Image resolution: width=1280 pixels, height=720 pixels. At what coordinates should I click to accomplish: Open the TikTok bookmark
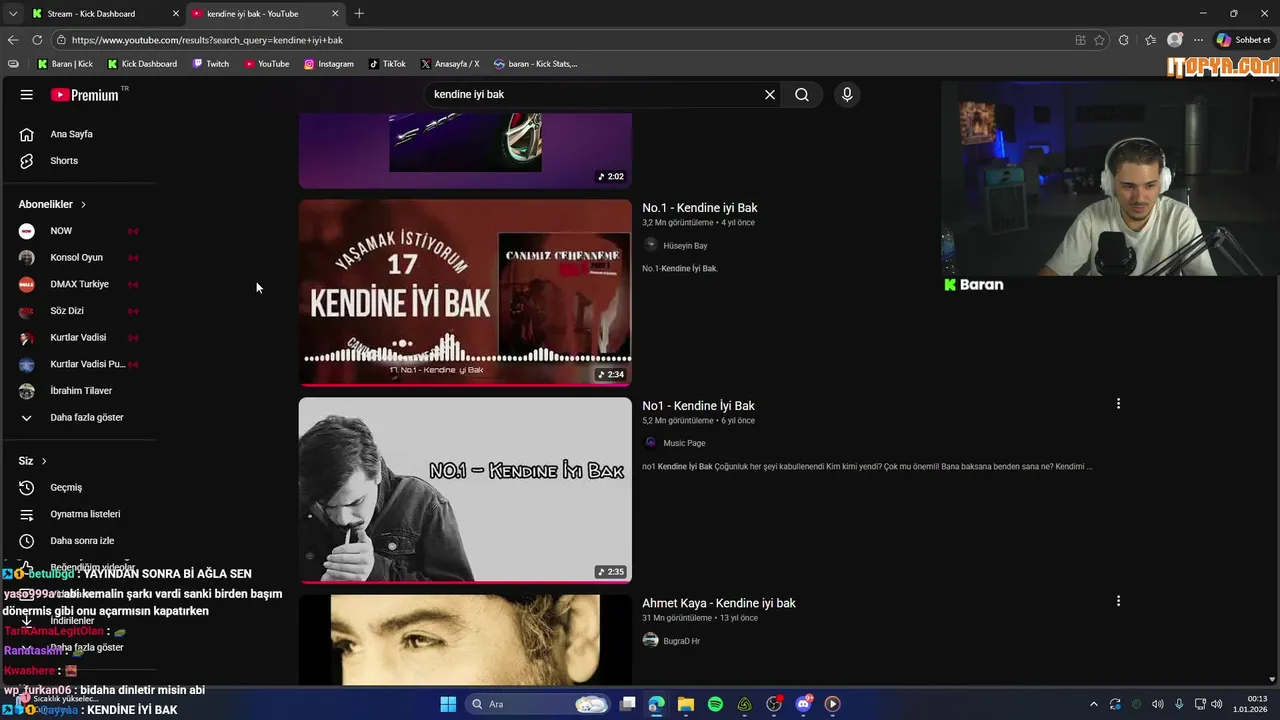387,64
